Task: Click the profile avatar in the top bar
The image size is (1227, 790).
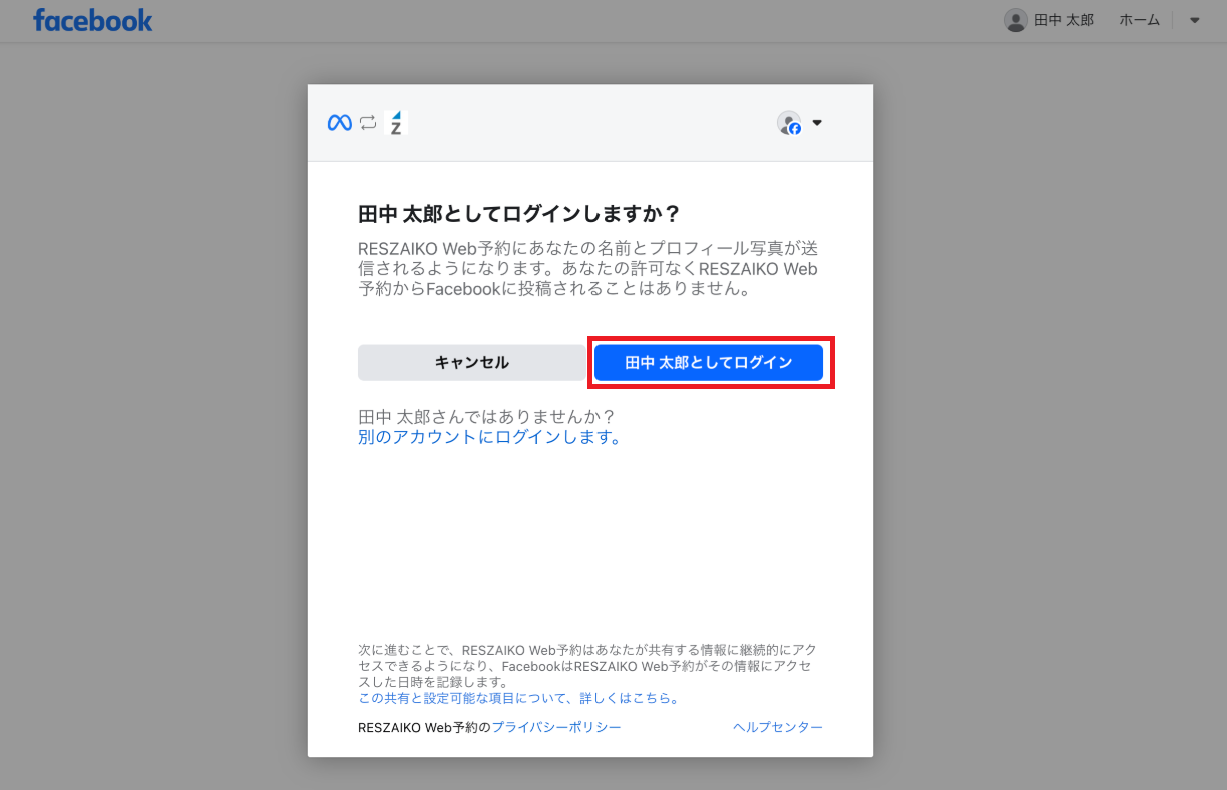Action: 1015,20
